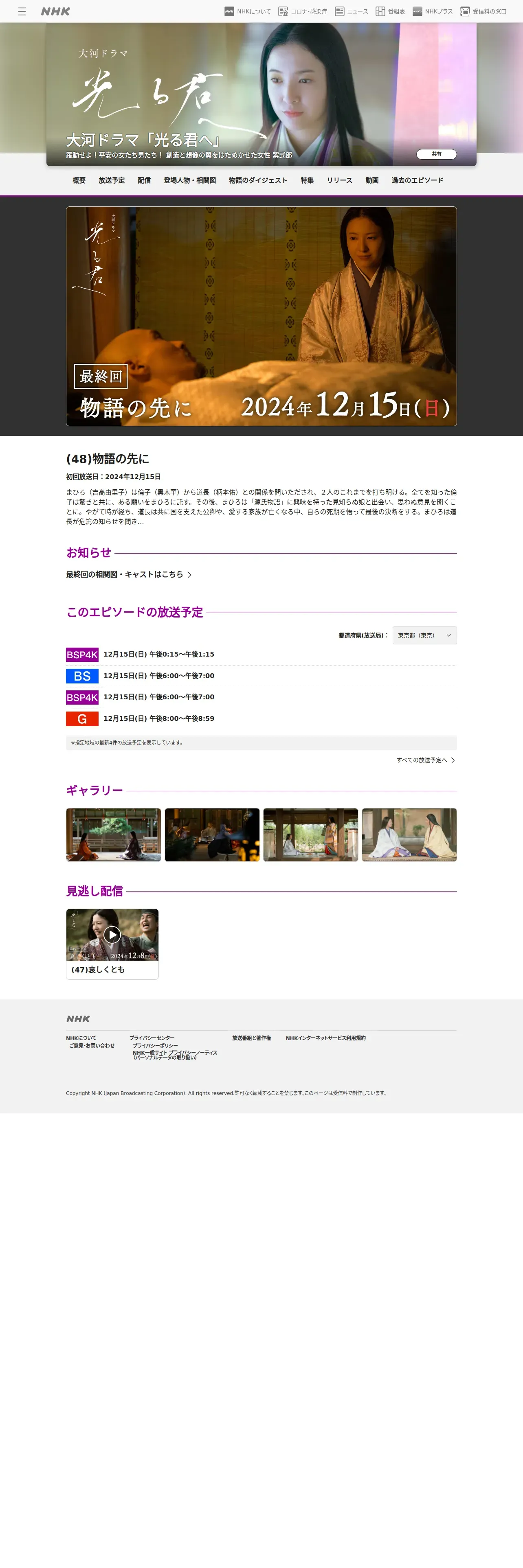Image resolution: width=523 pixels, height=1568 pixels.
Task: Open third gallery photo thumbnail
Action: [310, 835]
